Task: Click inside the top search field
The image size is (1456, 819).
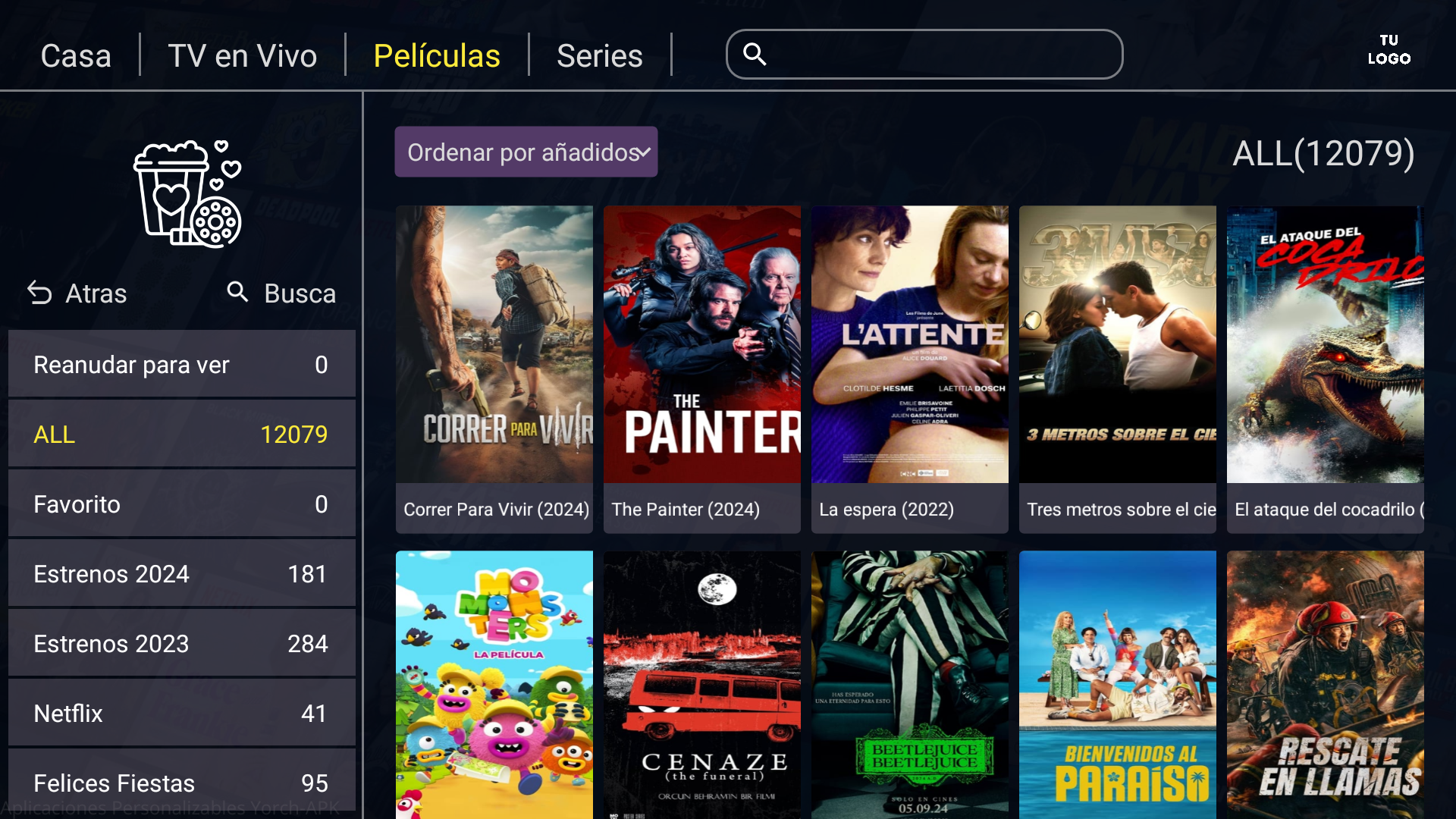Action: pos(924,54)
